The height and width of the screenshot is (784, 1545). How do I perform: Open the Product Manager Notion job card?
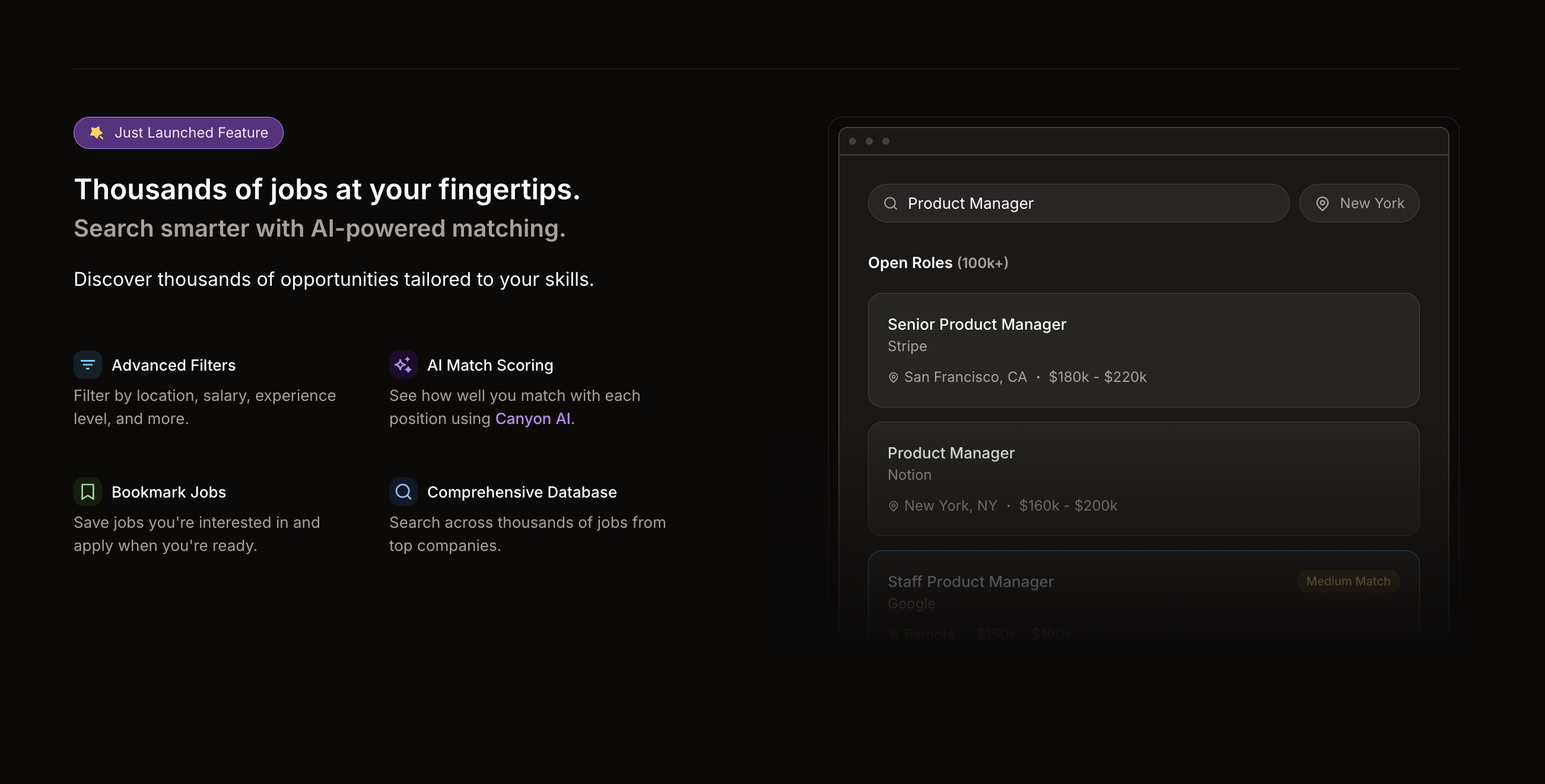(1143, 479)
